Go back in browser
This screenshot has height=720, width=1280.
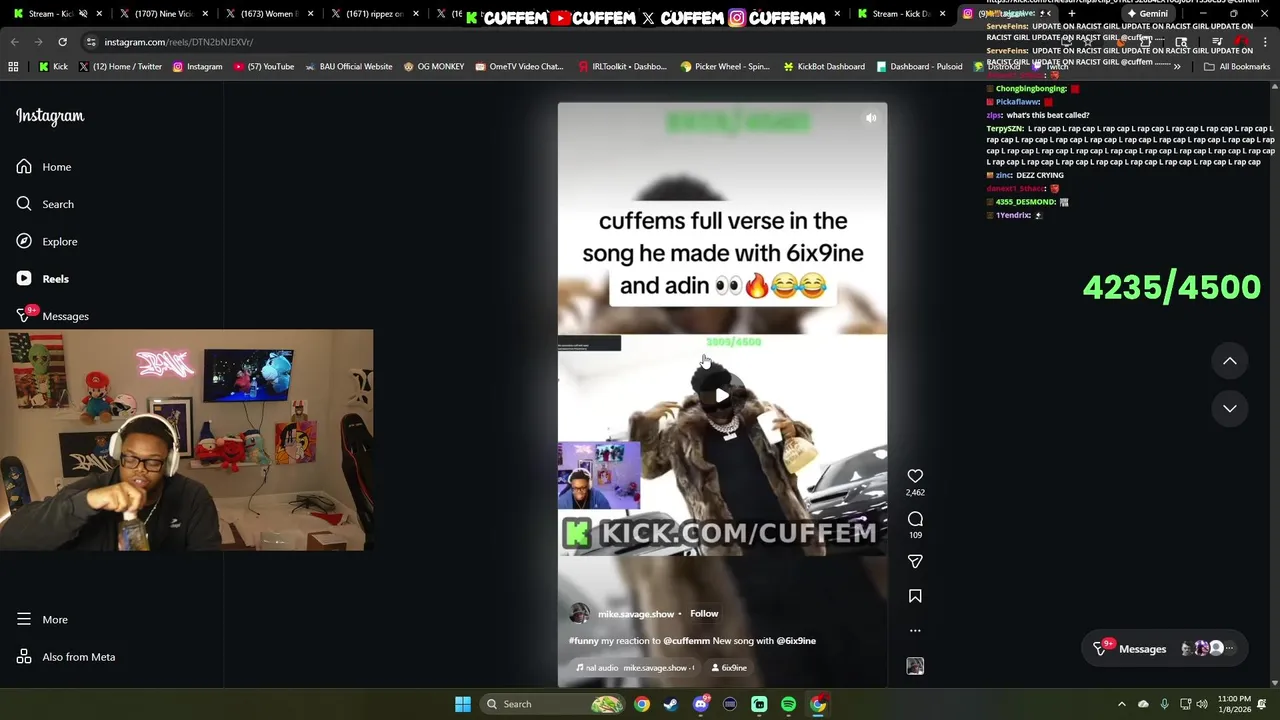[x=14, y=42]
